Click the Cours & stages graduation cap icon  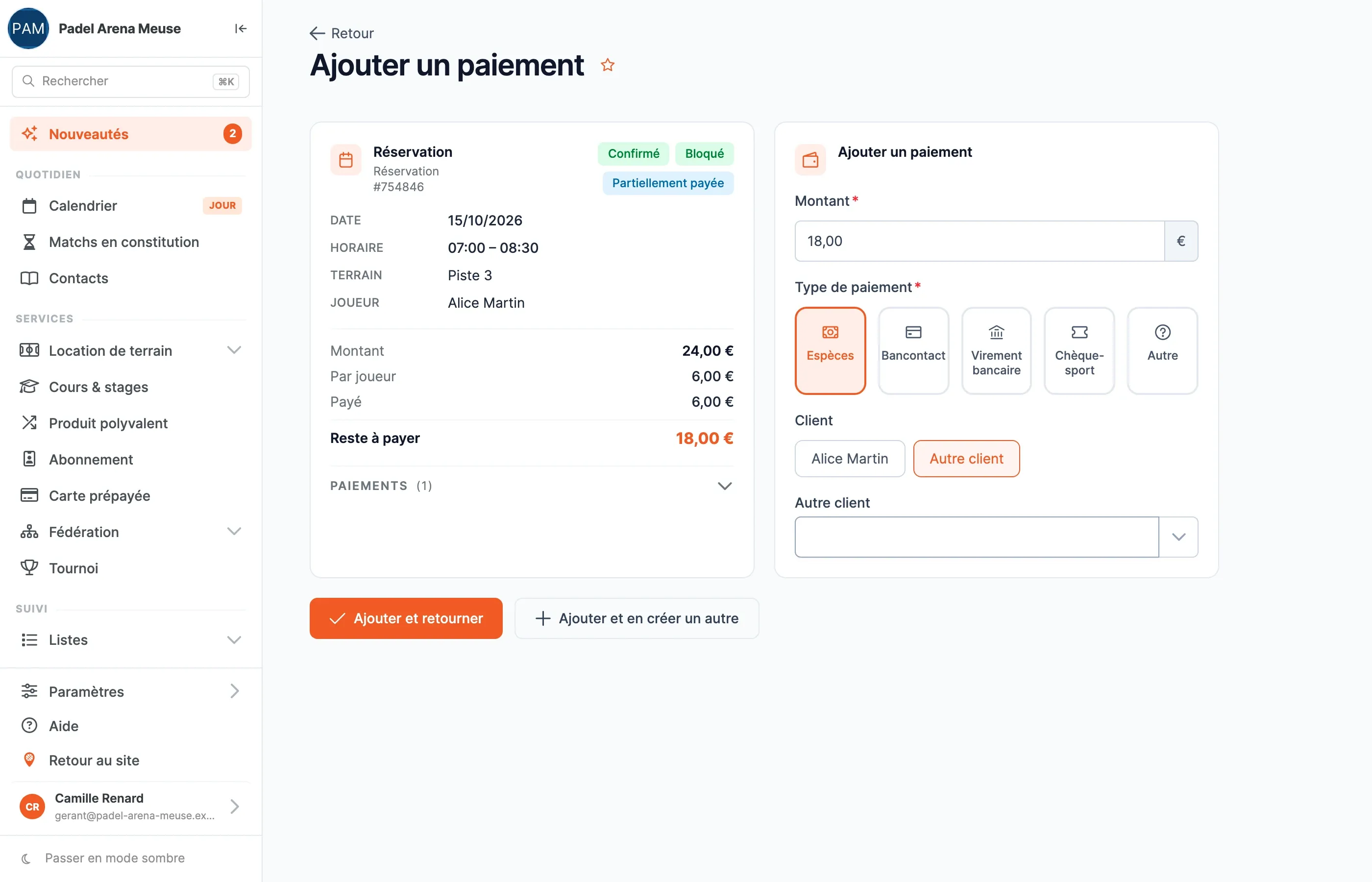click(29, 387)
